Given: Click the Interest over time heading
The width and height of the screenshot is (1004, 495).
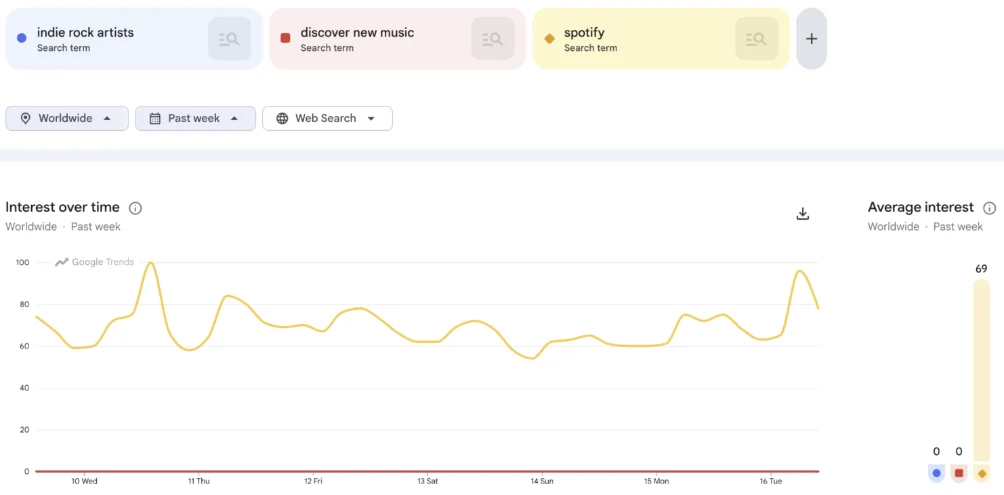Looking at the screenshot, I should tap(62, 207).
